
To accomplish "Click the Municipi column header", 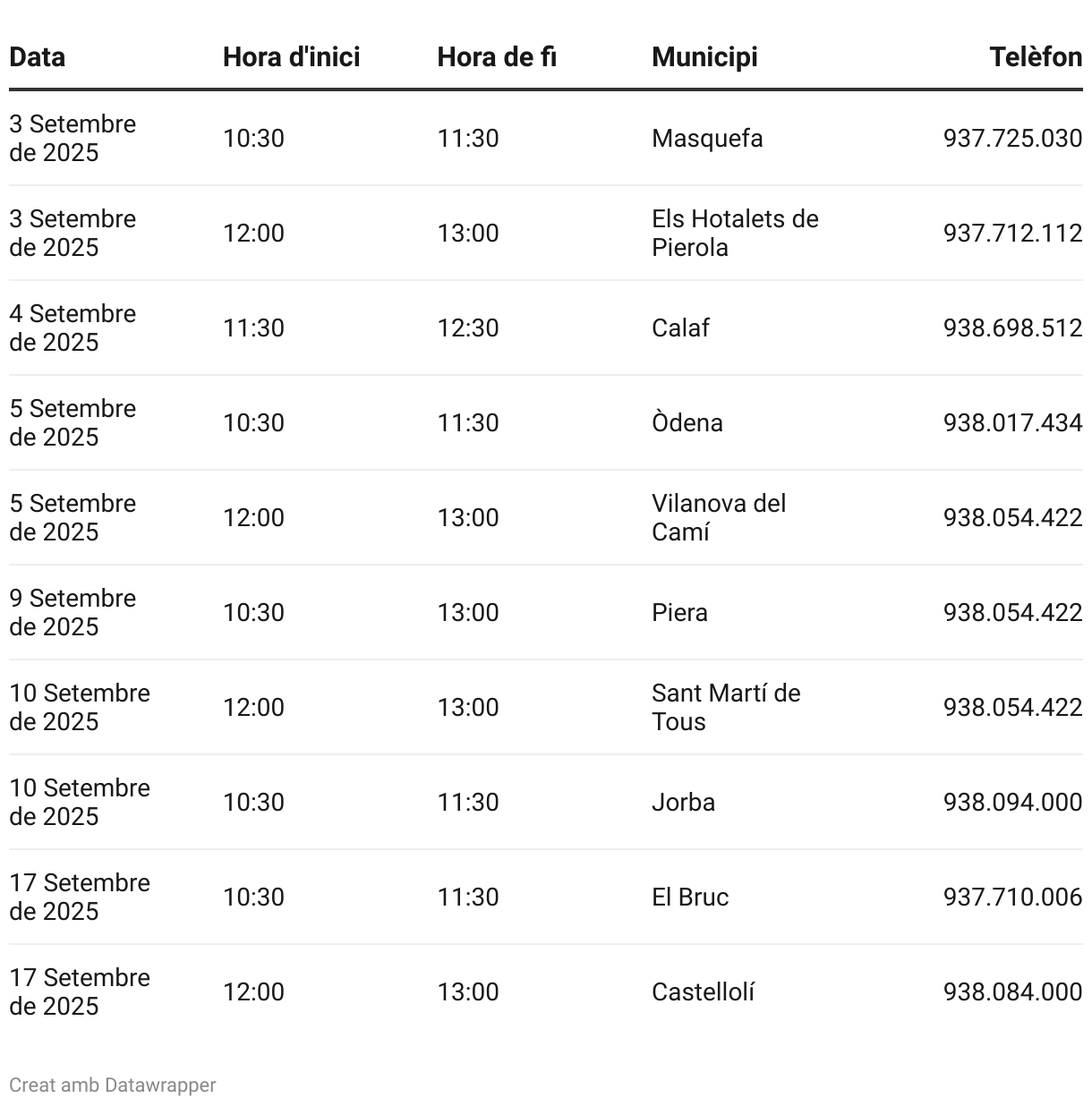I will (704, 57).
